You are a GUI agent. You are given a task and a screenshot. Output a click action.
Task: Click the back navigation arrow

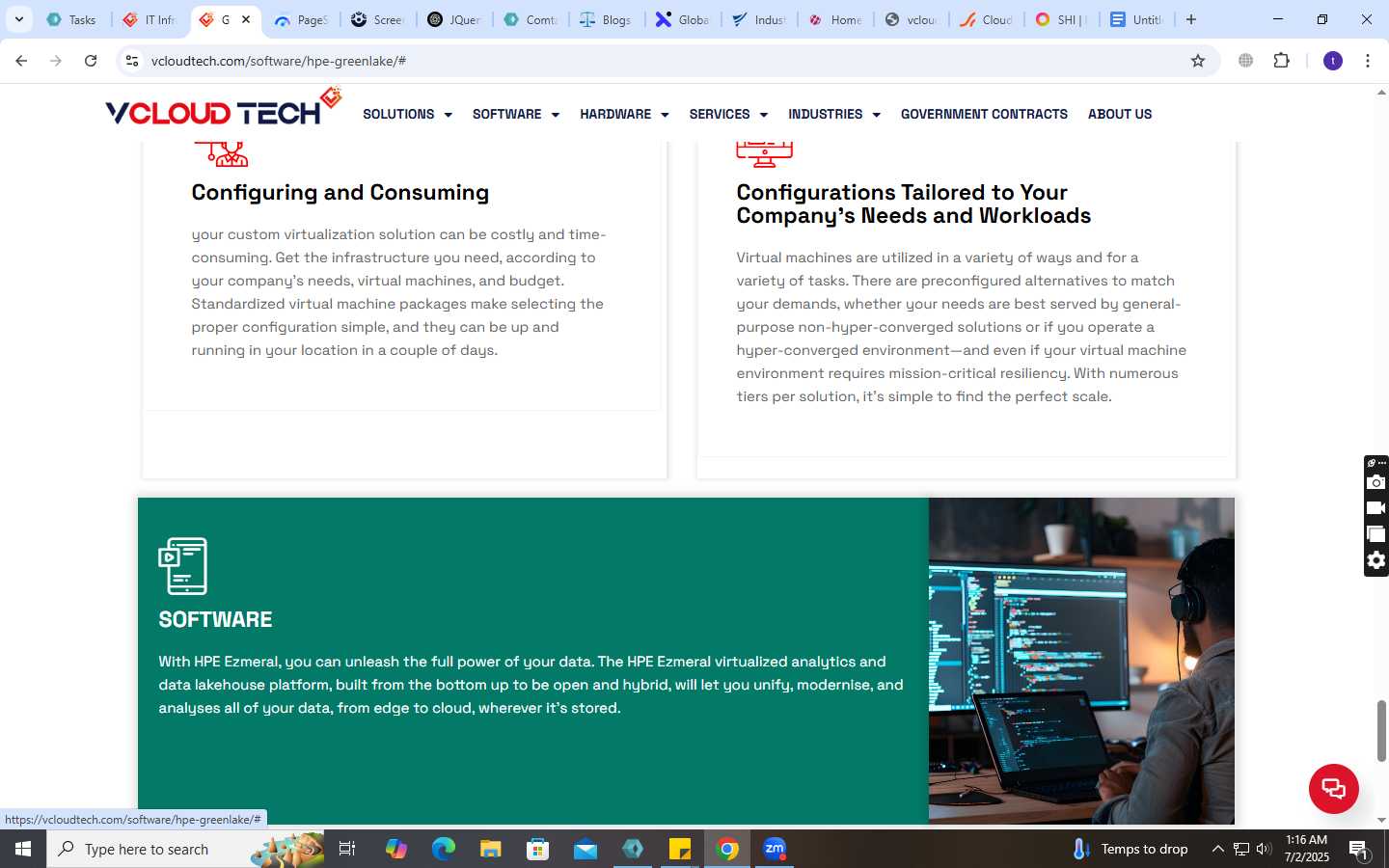coord(21,61)
